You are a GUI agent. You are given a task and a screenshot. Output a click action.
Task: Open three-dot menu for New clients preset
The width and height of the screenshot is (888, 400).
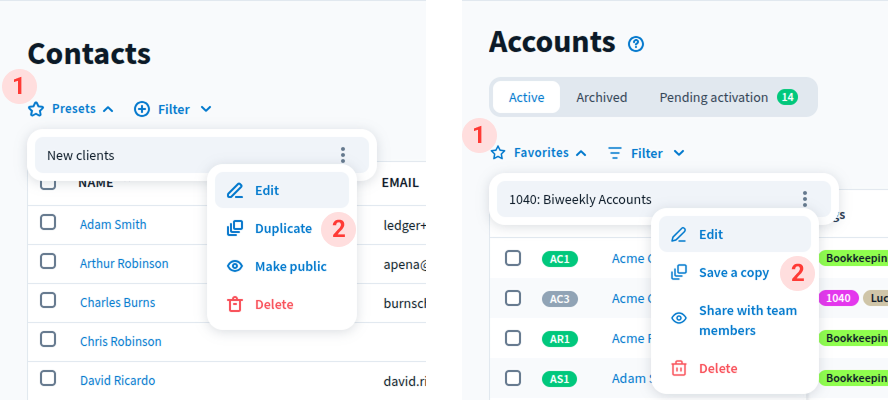click(x=342, y=155)
